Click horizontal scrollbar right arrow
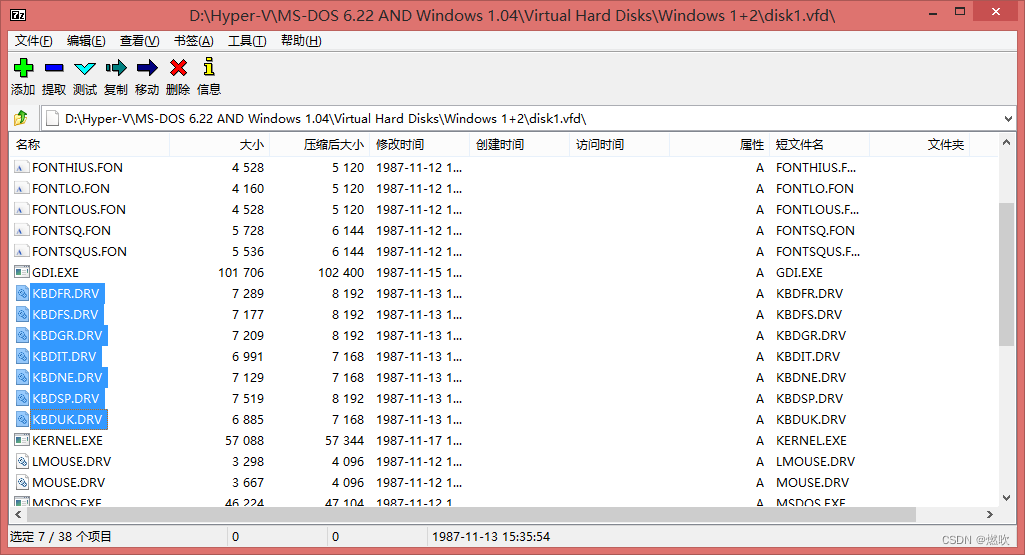The height and width of the screenshot is (555, 1025). tap(990, 514)
